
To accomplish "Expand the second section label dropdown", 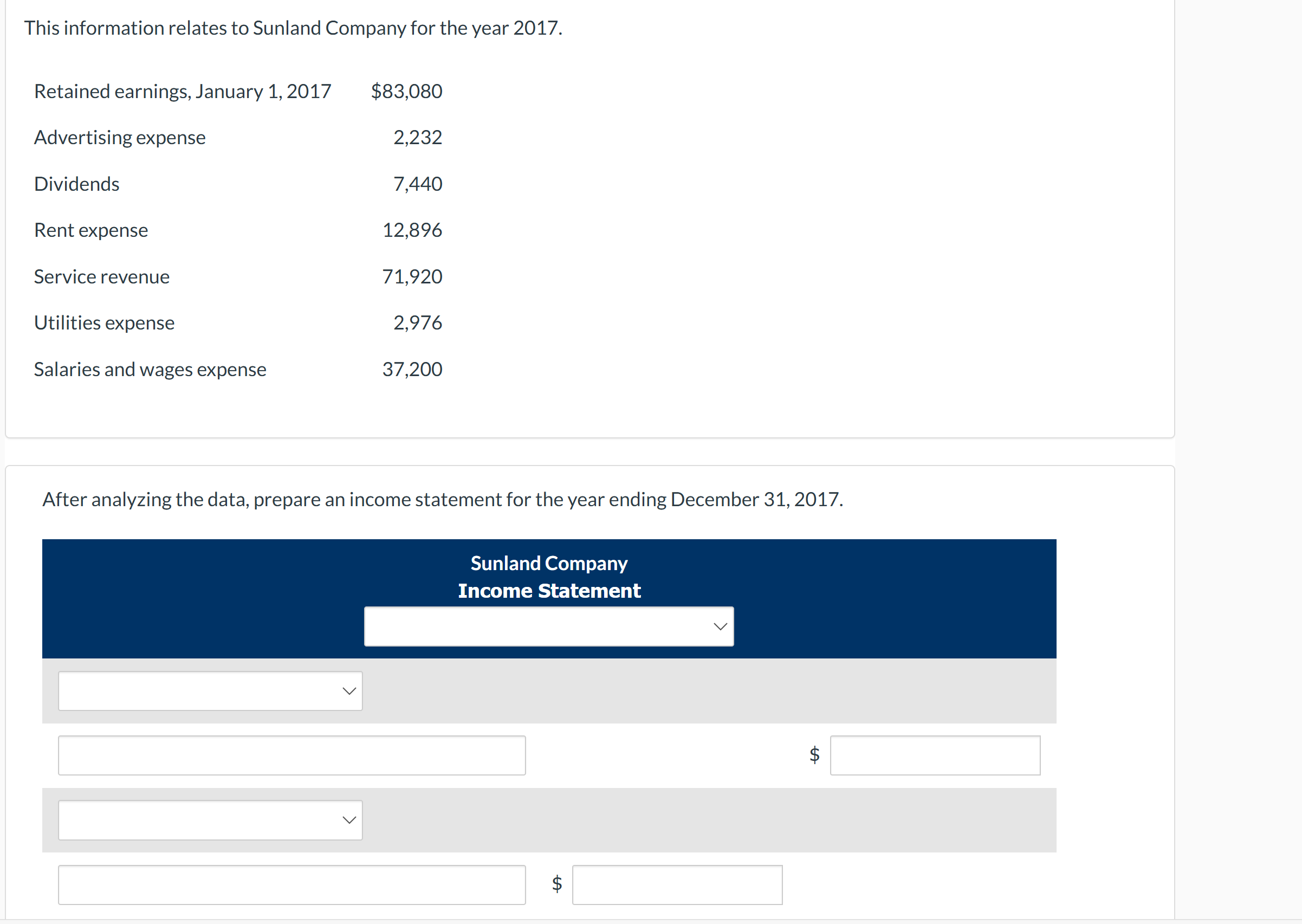I will click(x=210, y=820).
